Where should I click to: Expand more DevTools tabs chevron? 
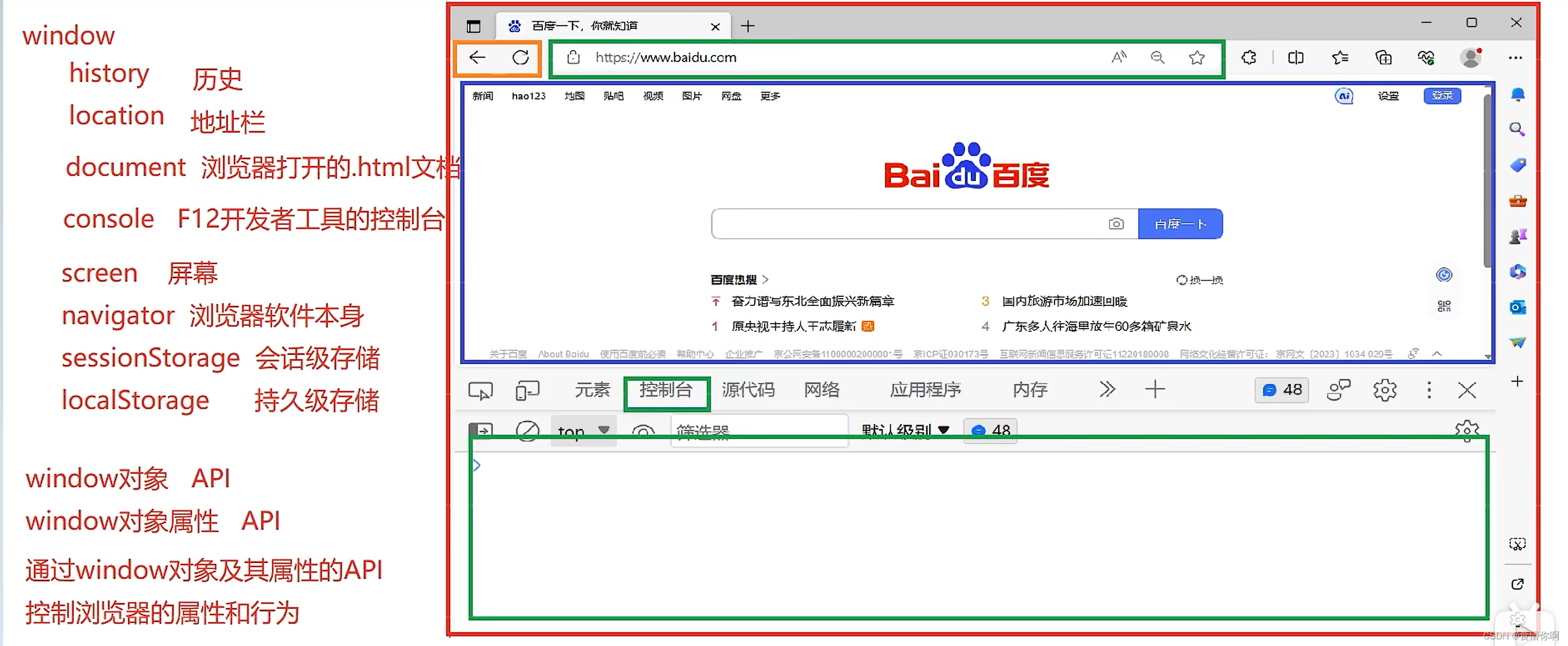coord(1107,389)
